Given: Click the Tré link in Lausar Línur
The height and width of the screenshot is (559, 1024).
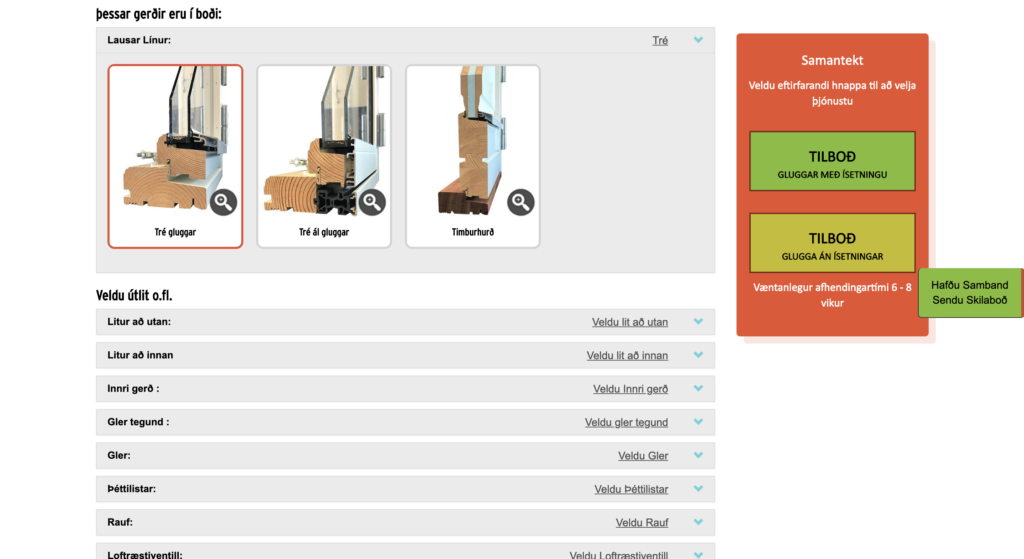Looking at the screenshot, I should click(x=660, y=41).
